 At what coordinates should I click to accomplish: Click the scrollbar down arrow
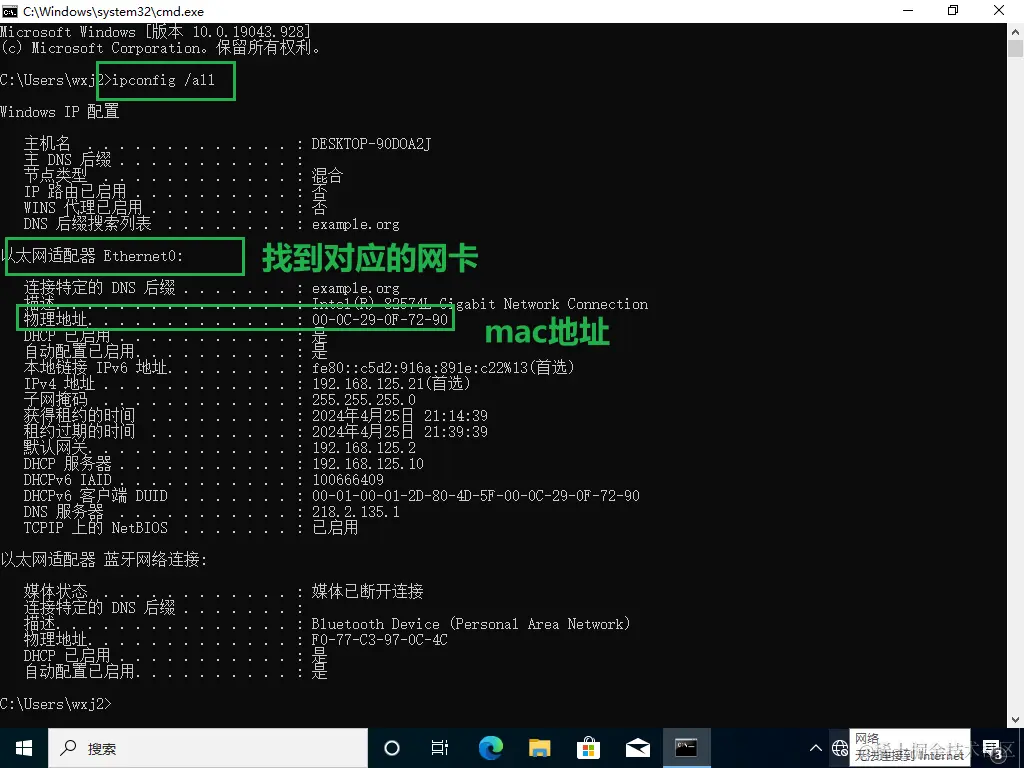[x=1016, y=720]
